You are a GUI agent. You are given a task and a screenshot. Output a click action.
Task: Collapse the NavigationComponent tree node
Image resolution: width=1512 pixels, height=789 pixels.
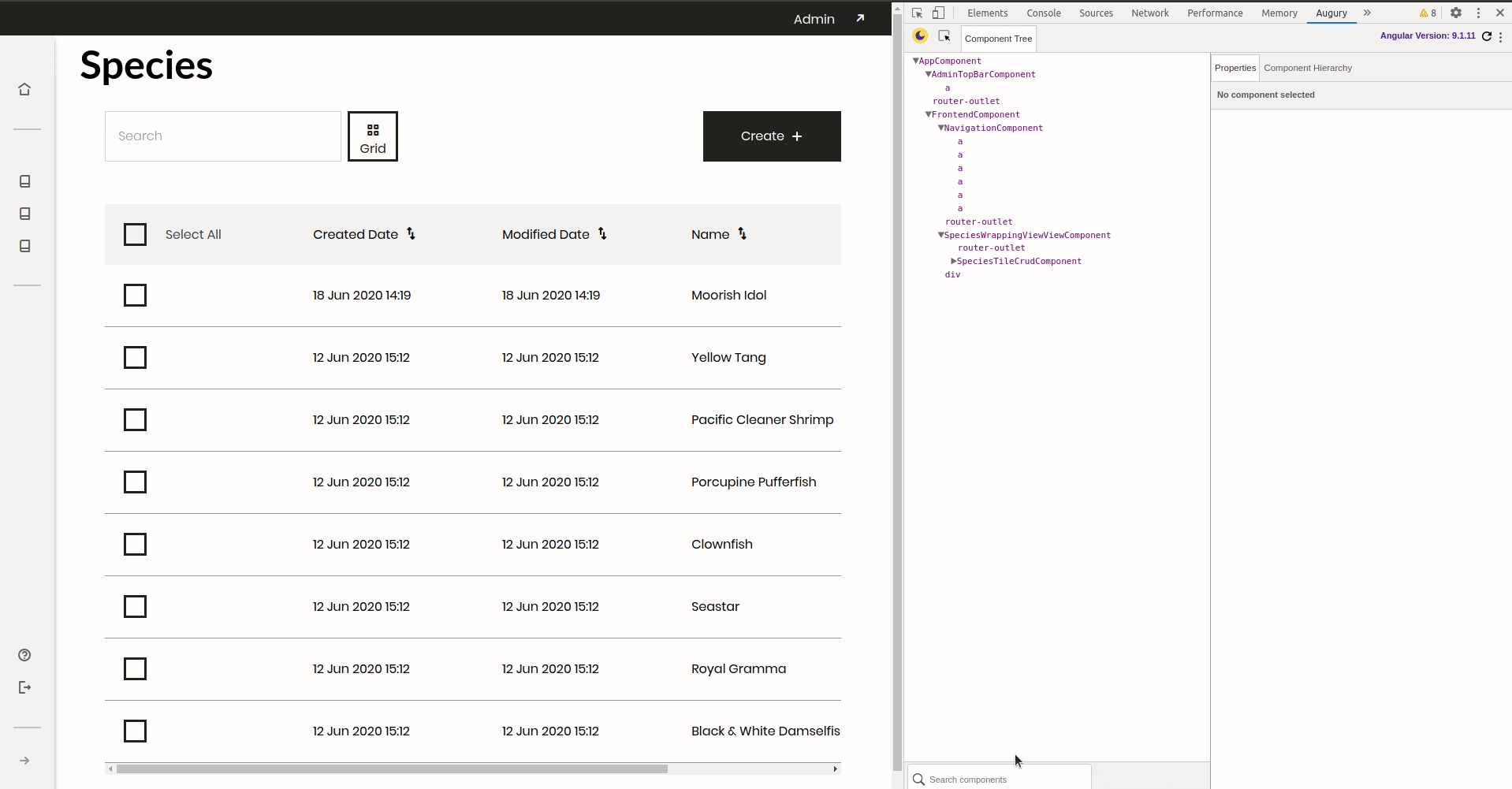tap(940, 128)
